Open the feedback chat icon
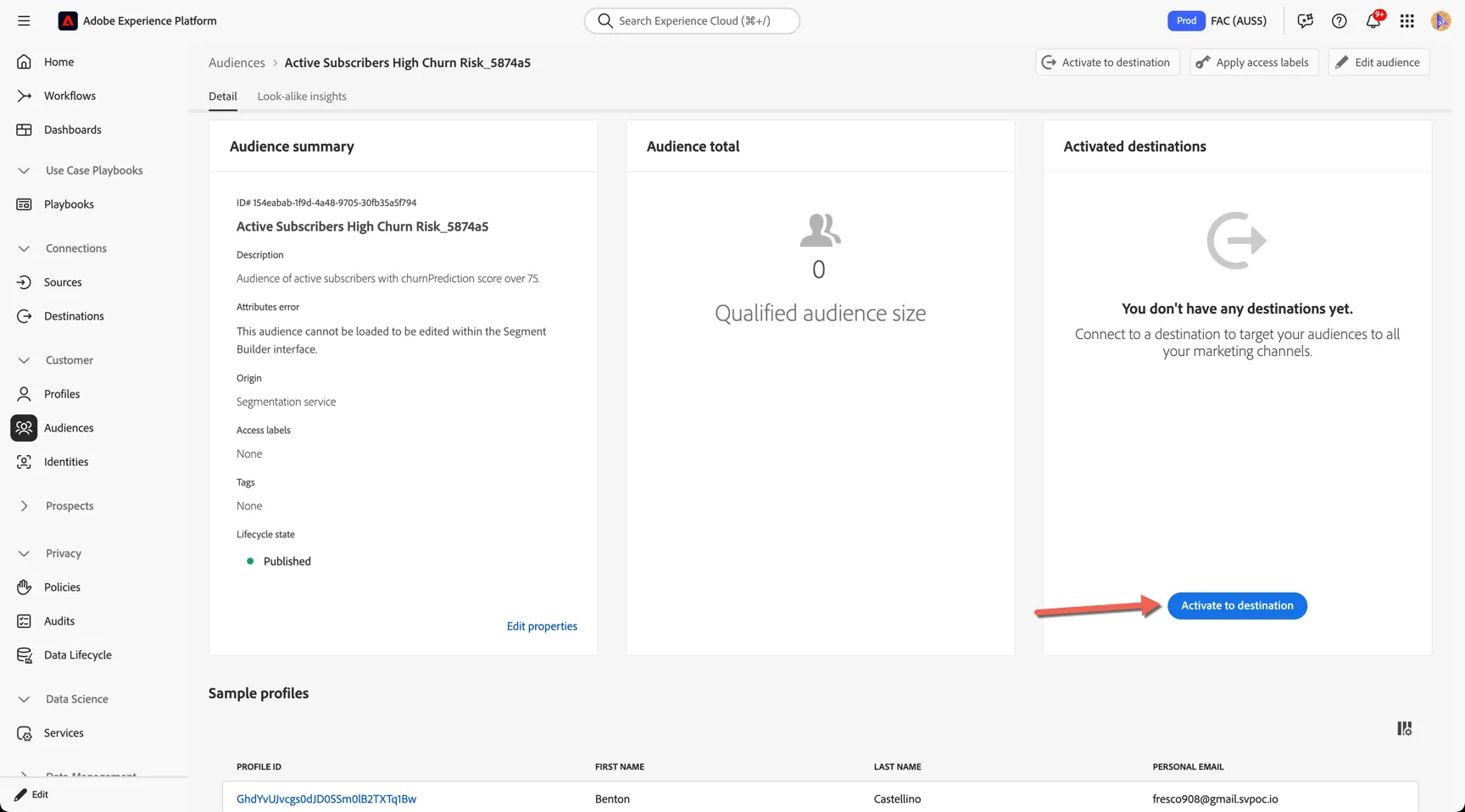The width and height of the screenshot is (1465, 812). pos(1306,21)
